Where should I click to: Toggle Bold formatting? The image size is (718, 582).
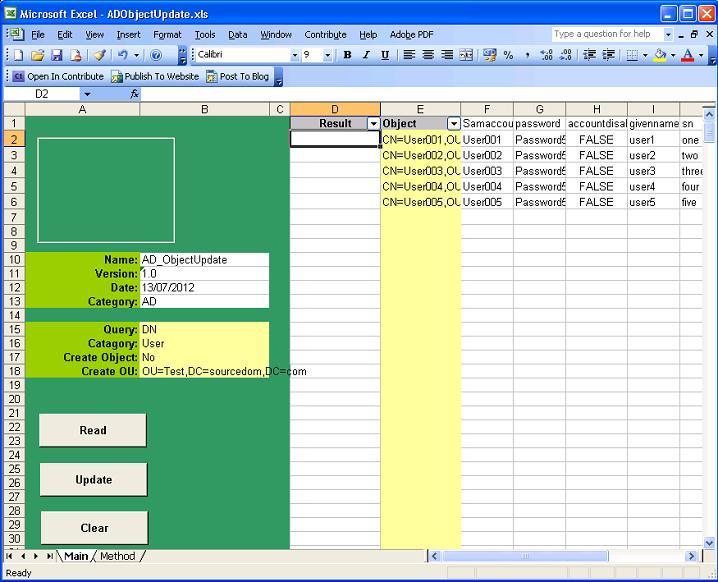point(347,55)
